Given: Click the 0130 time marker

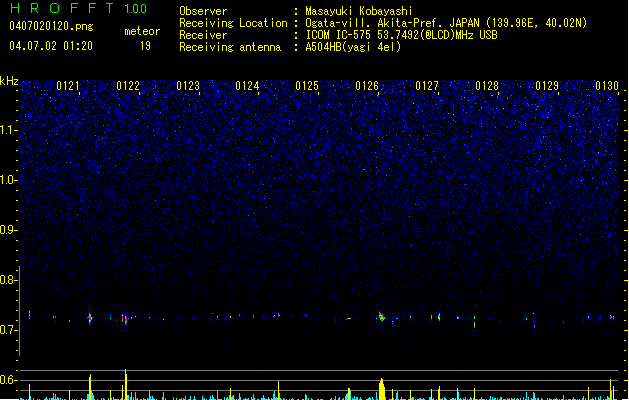Looking at the screenshot, I should tap(607, 86).
